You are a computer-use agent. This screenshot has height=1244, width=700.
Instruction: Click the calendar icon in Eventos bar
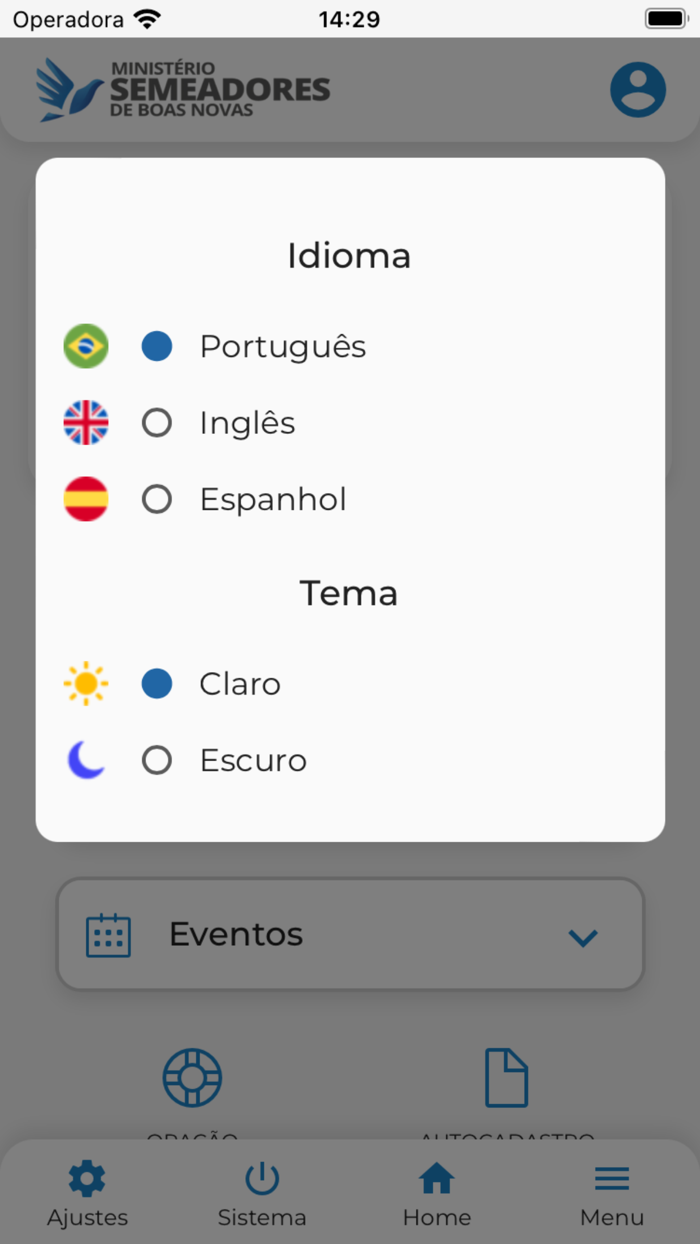pyautogui.click(x=107, y=933)
